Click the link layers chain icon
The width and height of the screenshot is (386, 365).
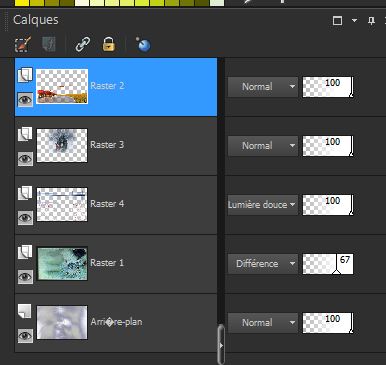point(82,44)
